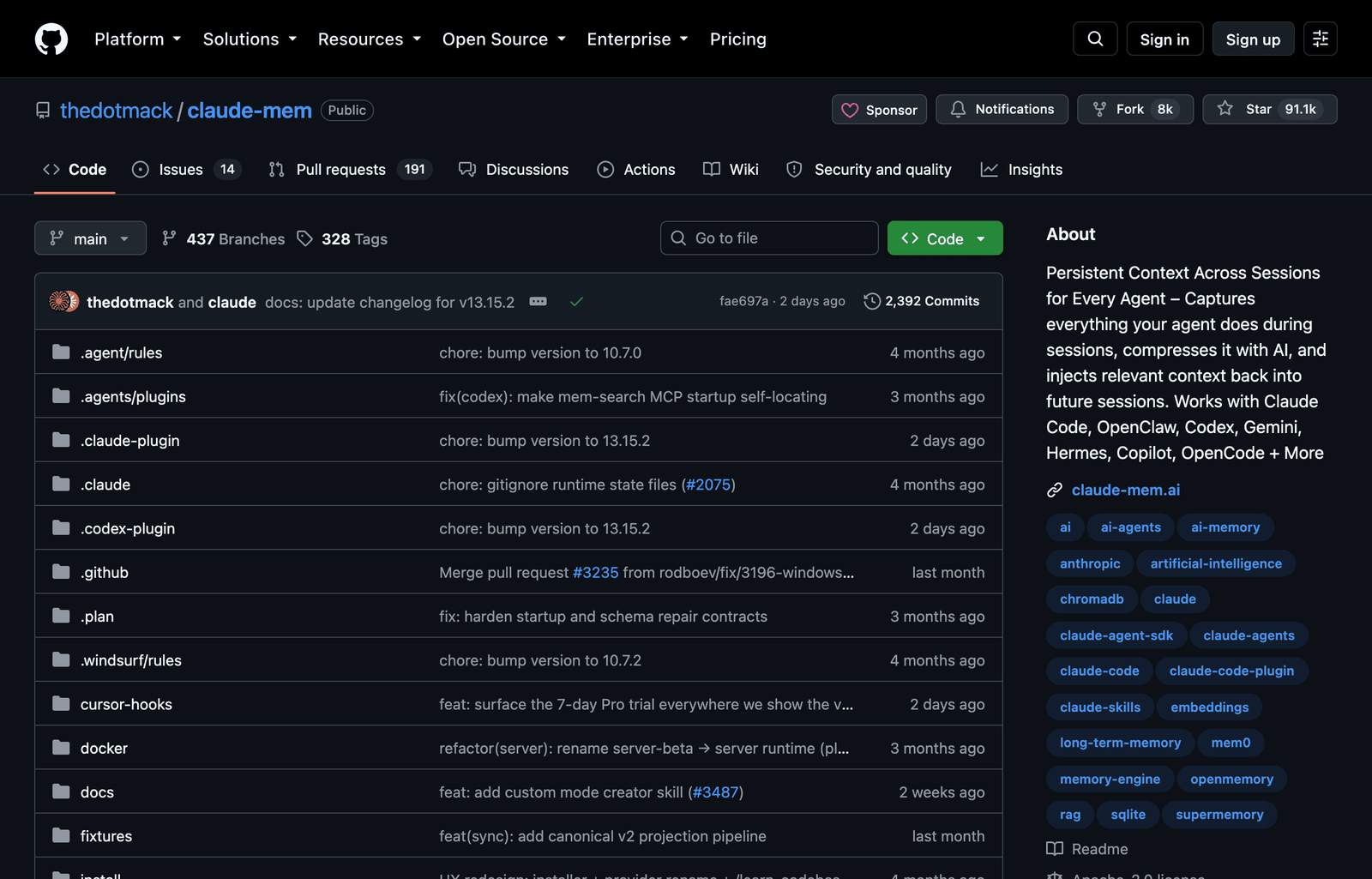Open the claude-mem.ai website link
The height and width of the screenshot is (879, 1372).
pos(1126,490)
